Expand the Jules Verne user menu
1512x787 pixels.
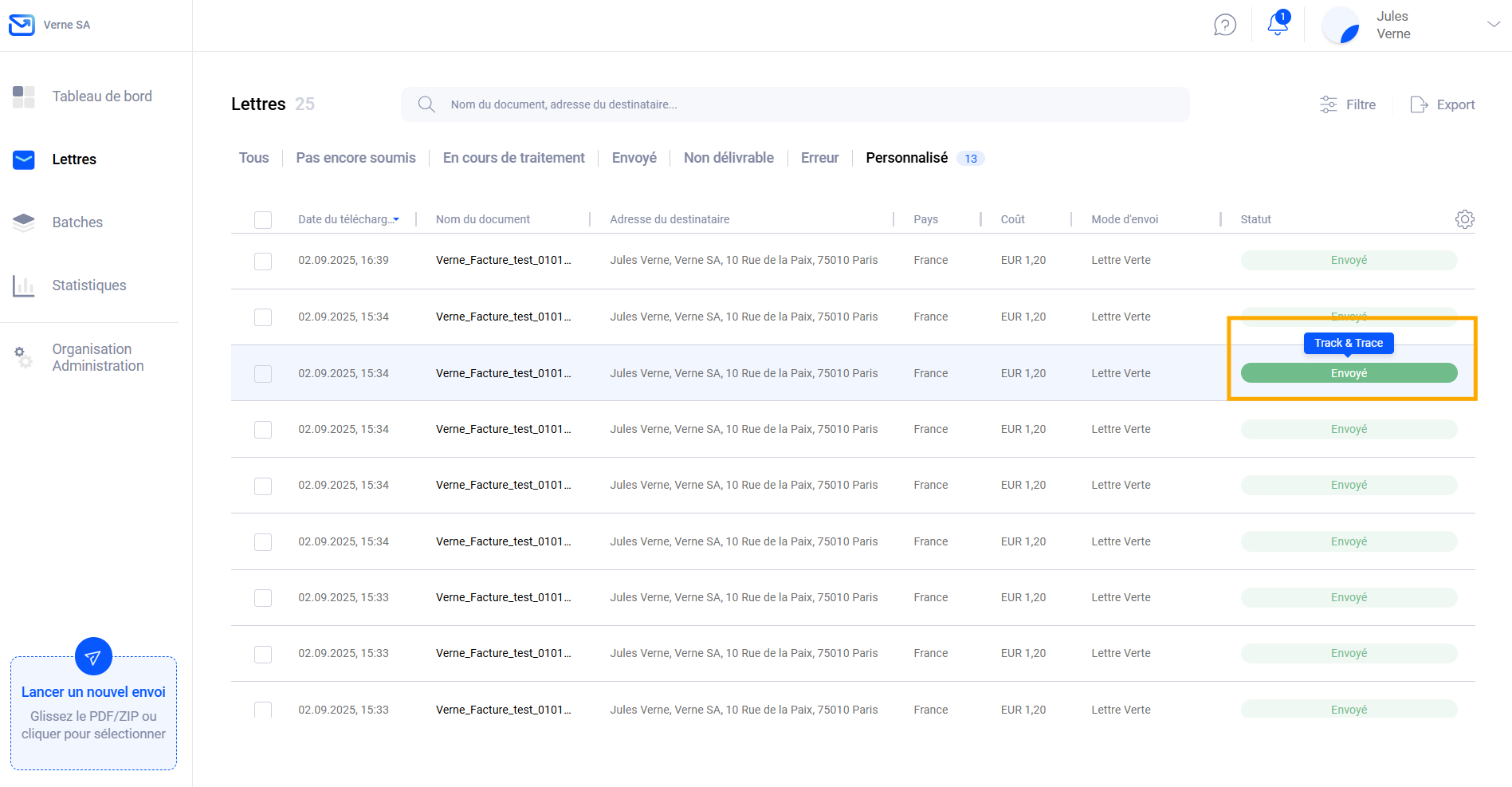pos(1493,25)
